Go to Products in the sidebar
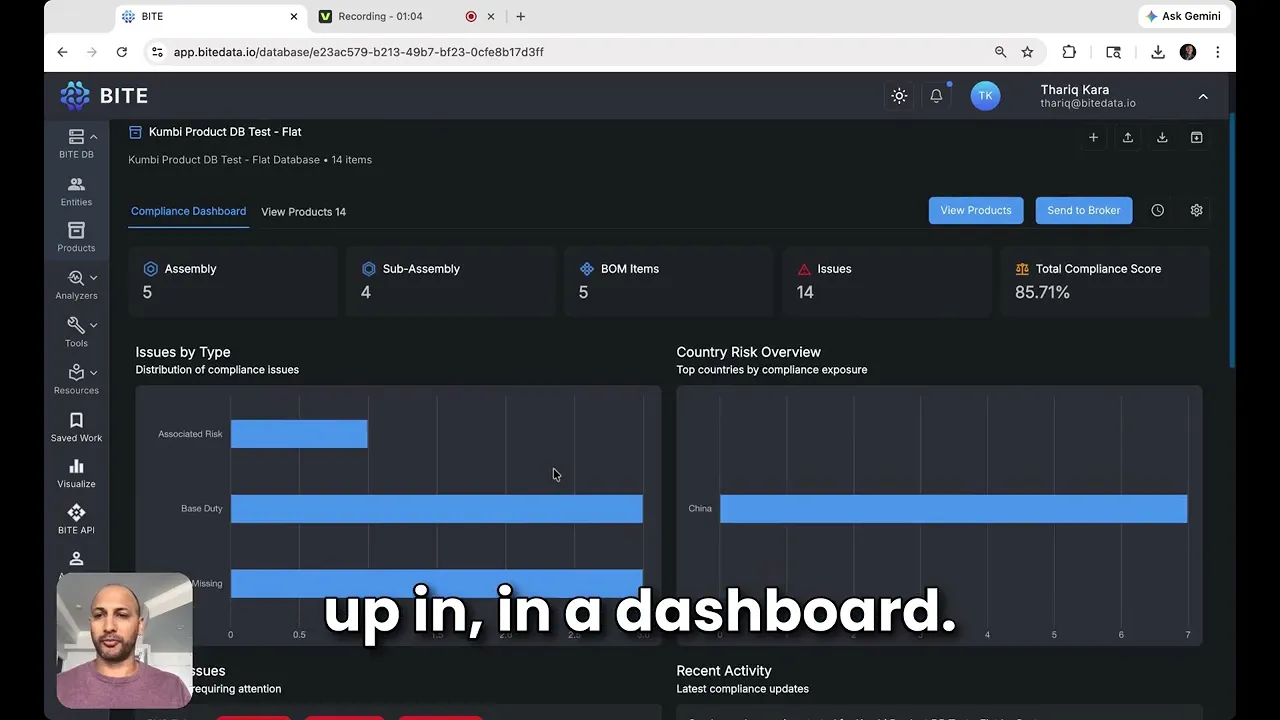Viewport: 1280px width, 720px height. point(76,238)
